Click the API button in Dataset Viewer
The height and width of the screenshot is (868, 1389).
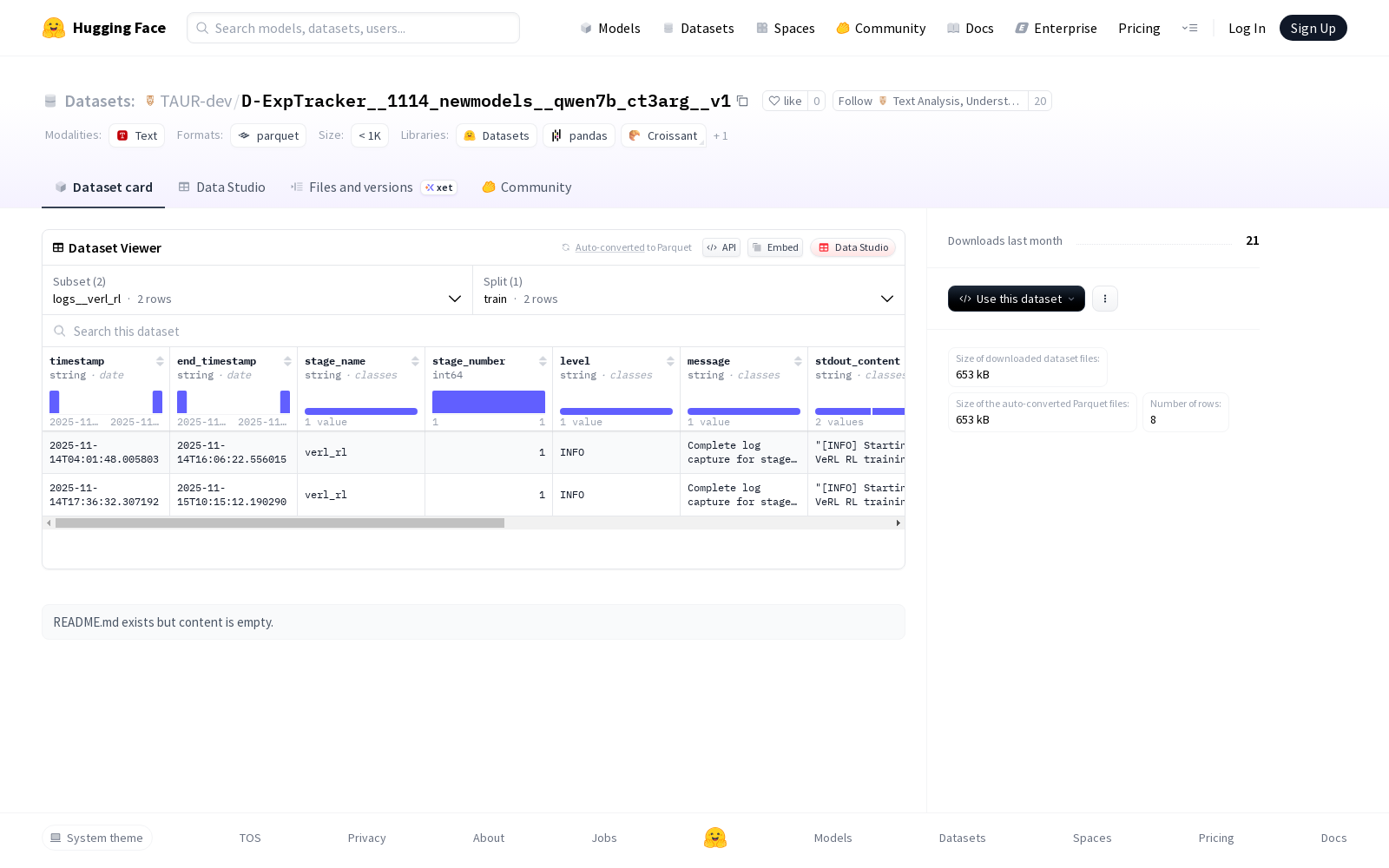tap(721, 247)
